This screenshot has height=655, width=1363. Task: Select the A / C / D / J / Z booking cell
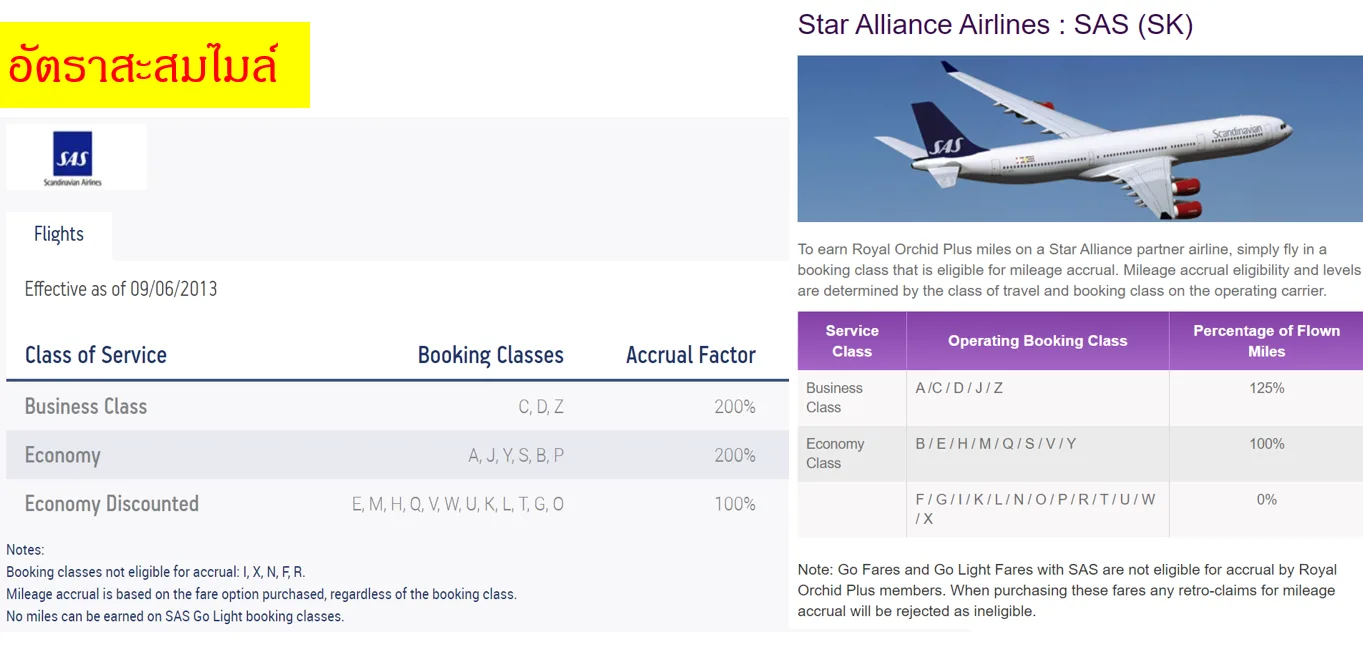coord(1038,398)
